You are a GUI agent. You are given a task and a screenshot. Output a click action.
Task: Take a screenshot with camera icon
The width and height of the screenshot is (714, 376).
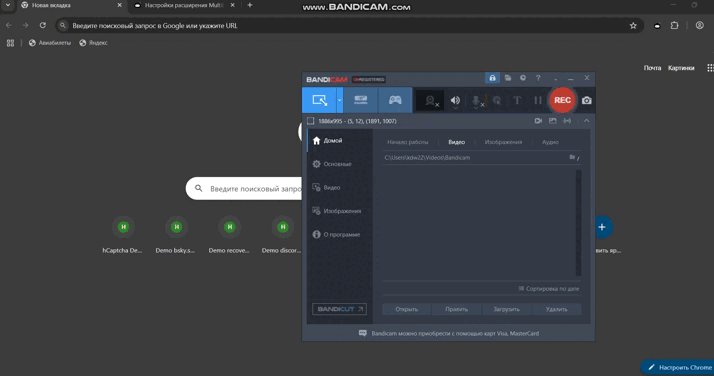(586, 101)
